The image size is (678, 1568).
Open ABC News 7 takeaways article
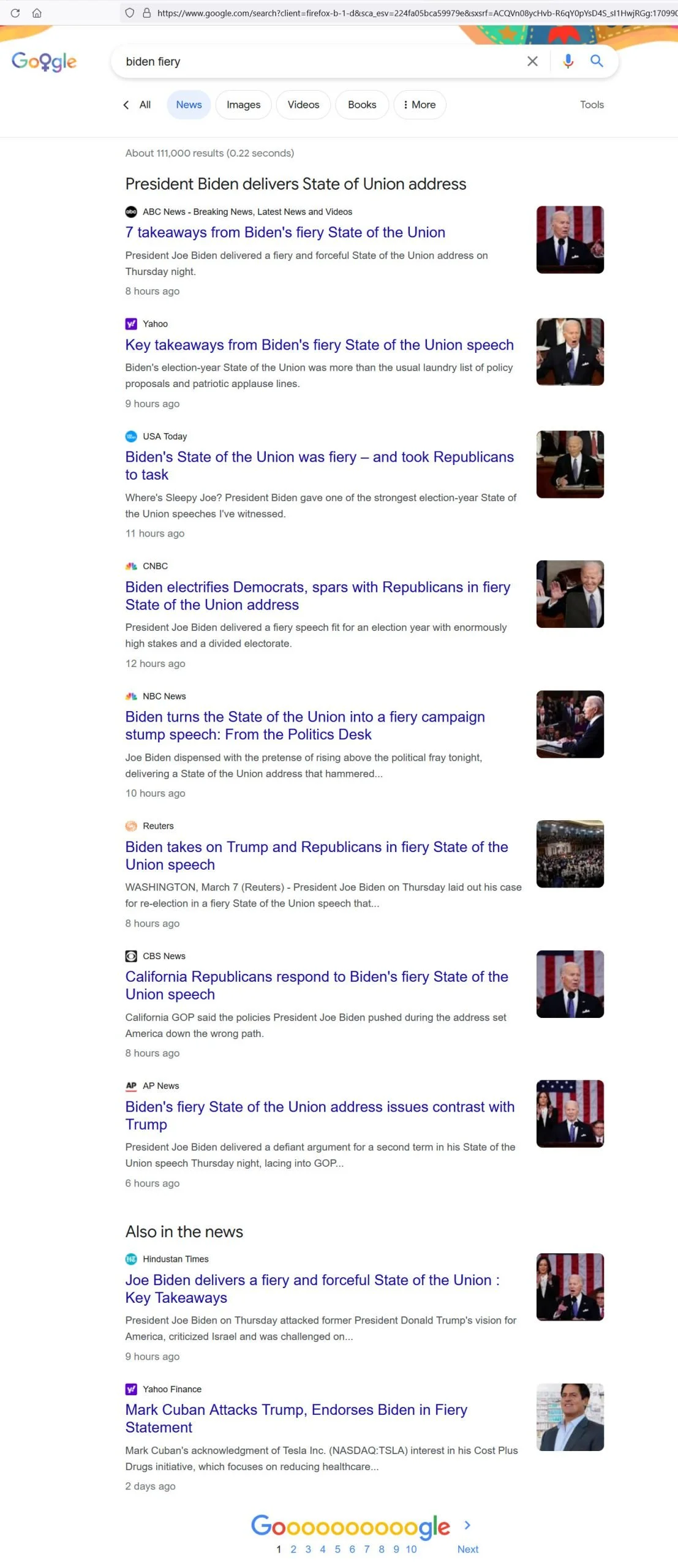285,232
